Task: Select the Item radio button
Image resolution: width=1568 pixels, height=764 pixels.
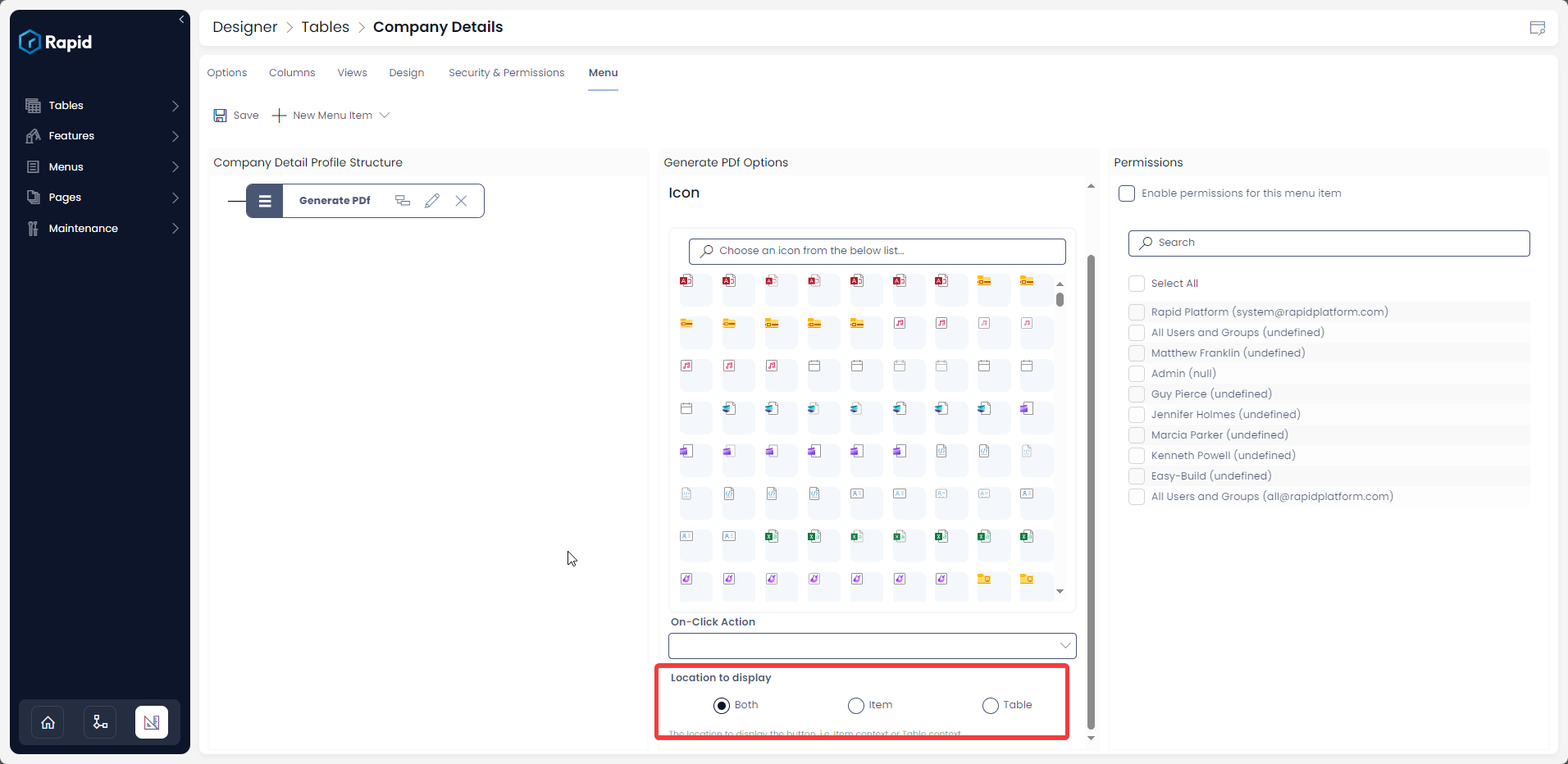Action: click(x=856, y=706)
